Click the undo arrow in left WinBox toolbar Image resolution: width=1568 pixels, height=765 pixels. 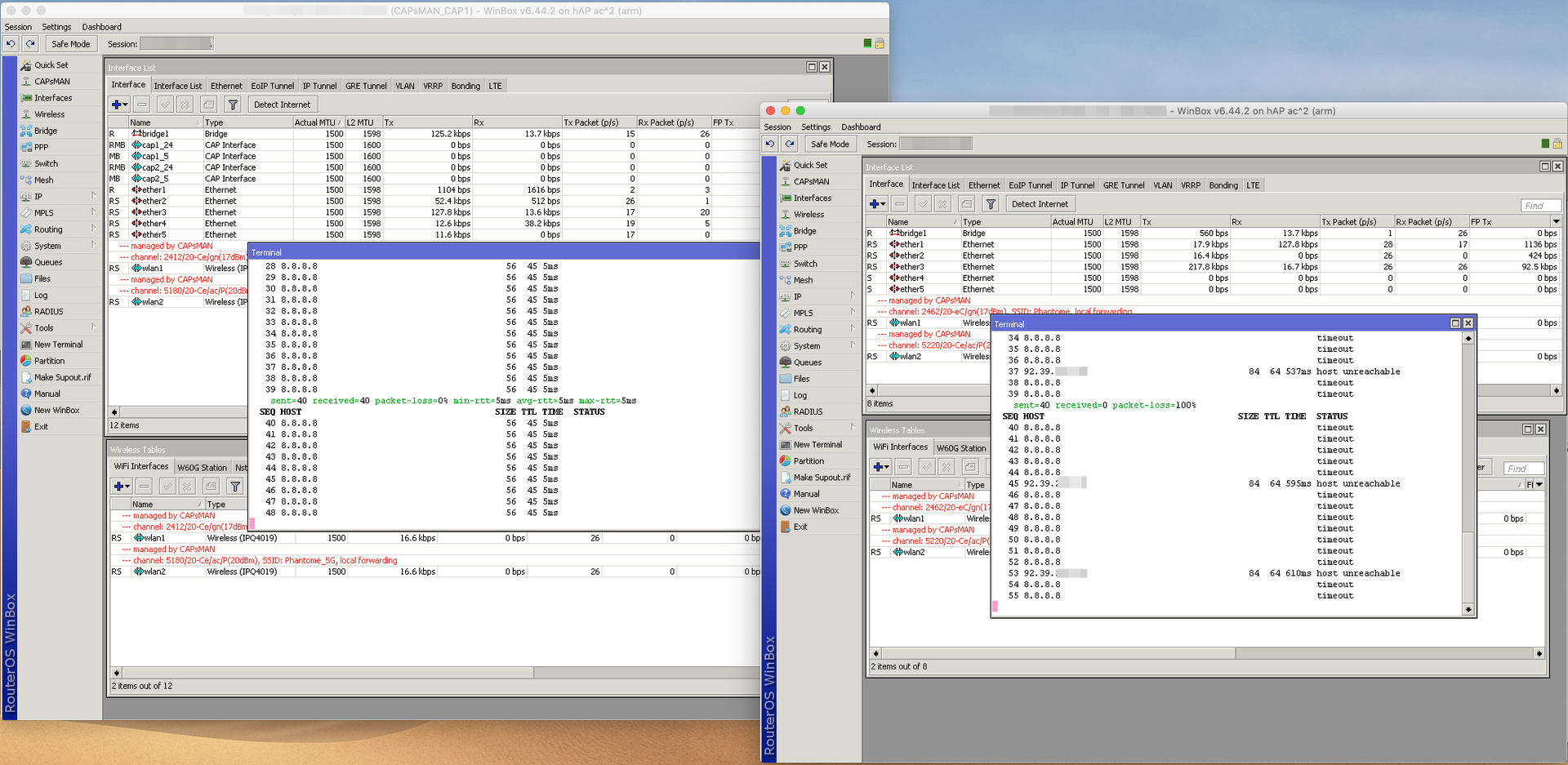[11, 44]
